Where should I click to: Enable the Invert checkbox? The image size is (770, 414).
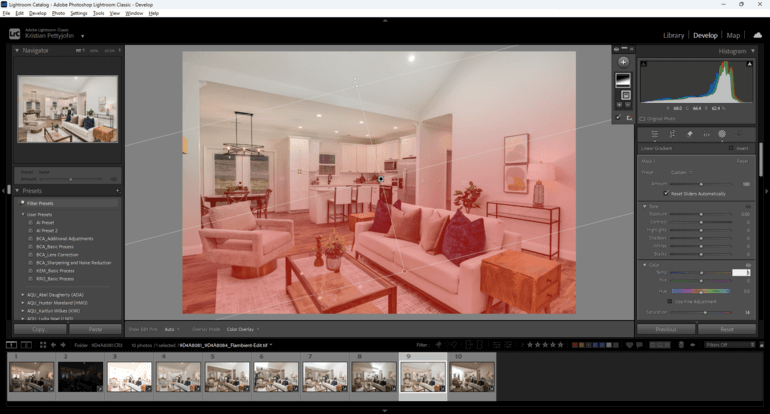coord(731,148)
